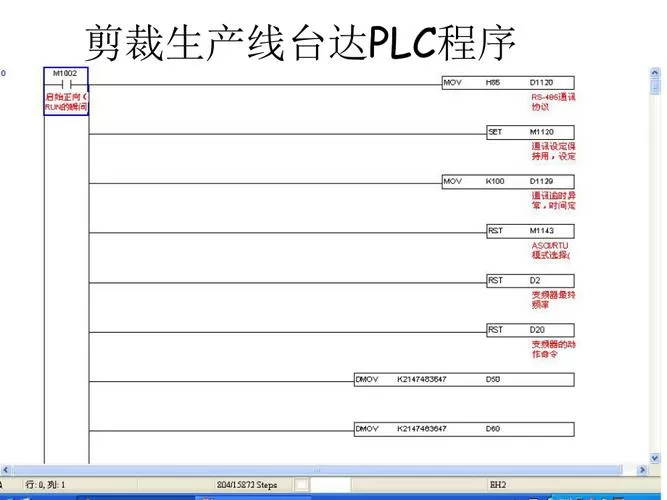Click the ASCII/RTU comment under M1143
This screenshot has height=500, width=667.
551,250
